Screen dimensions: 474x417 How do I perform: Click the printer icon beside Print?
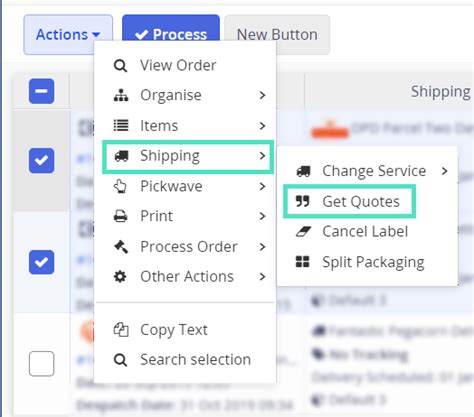pyautogui.click(x=120, y=216)
